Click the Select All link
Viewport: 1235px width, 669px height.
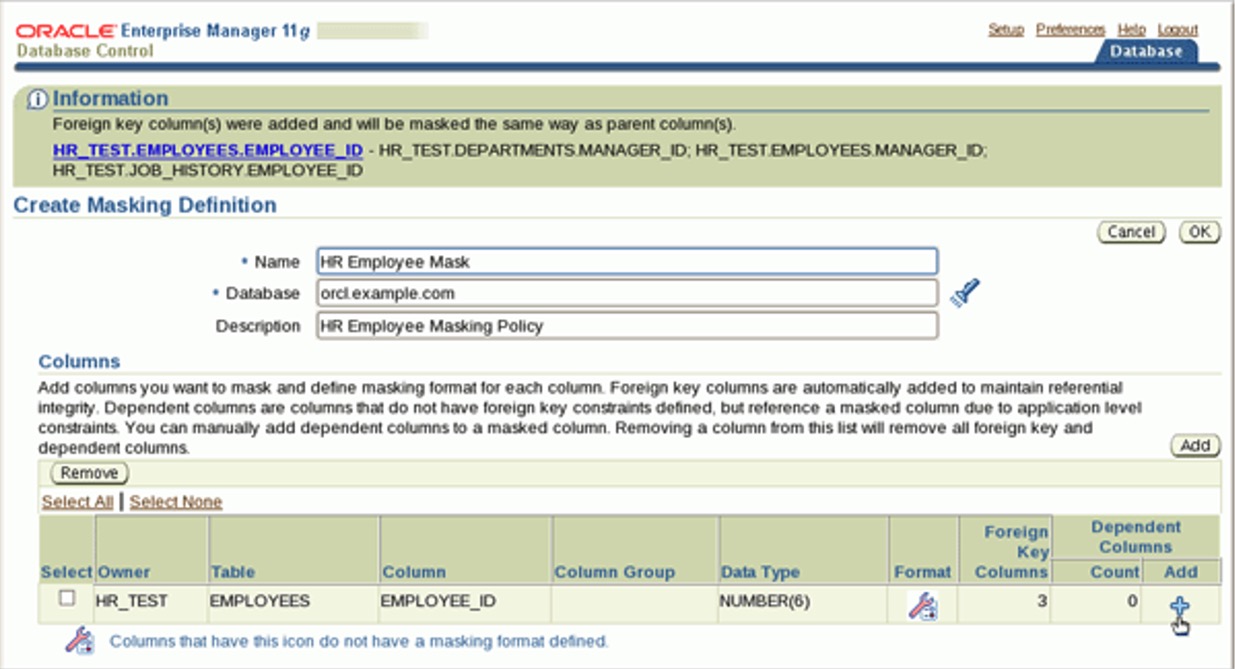pyautogui.click(x=77, y=502)
